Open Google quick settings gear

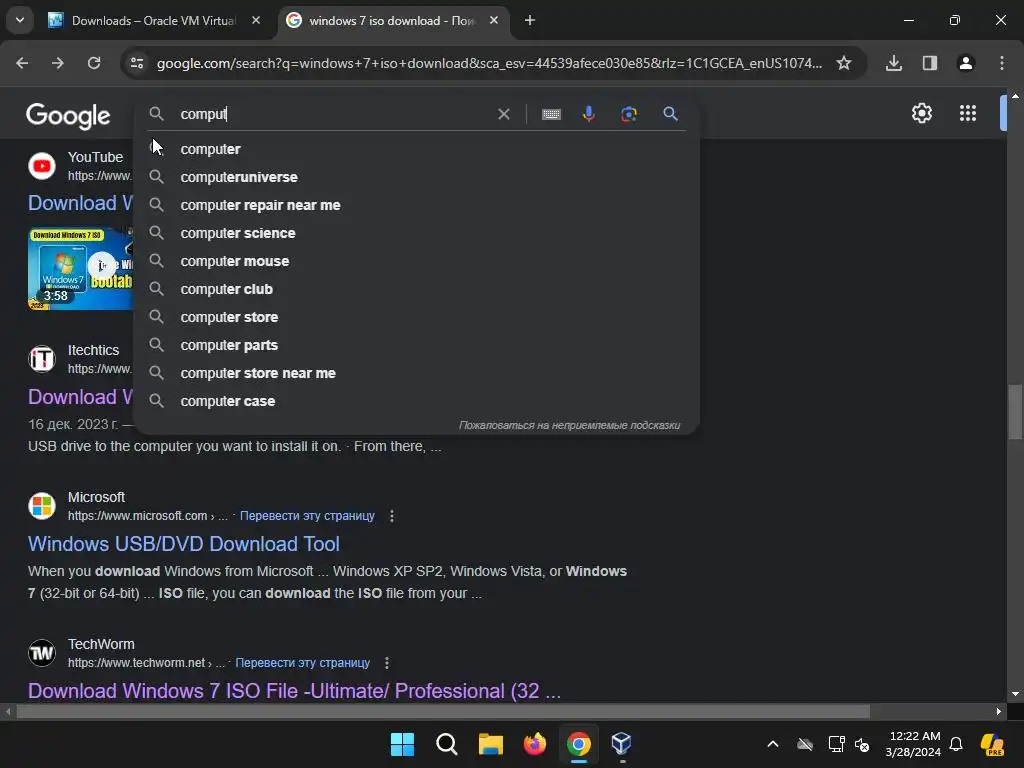click(x=921, y=114)
